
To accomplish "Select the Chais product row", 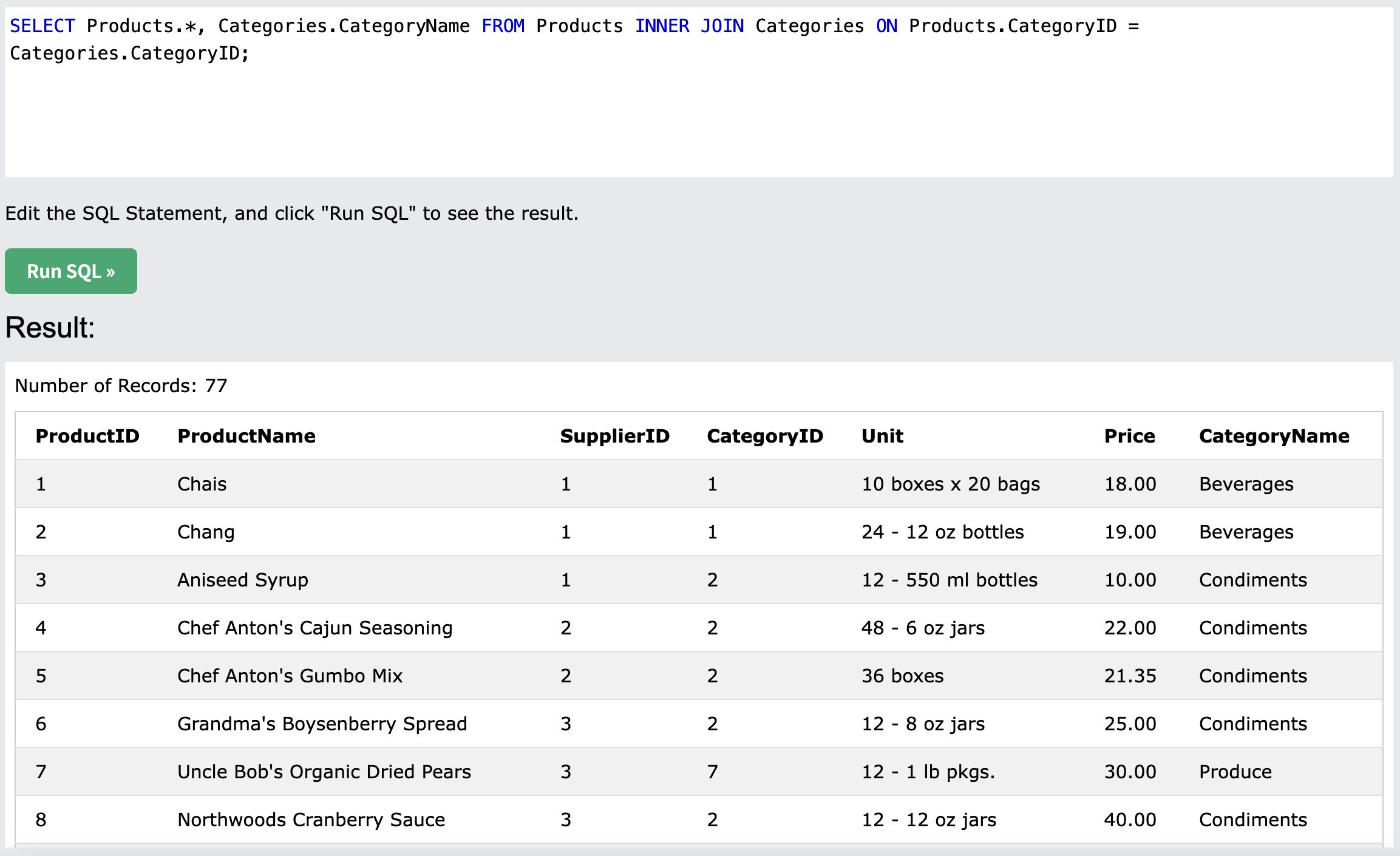I will pyautogui.click(x=202, y=484).
